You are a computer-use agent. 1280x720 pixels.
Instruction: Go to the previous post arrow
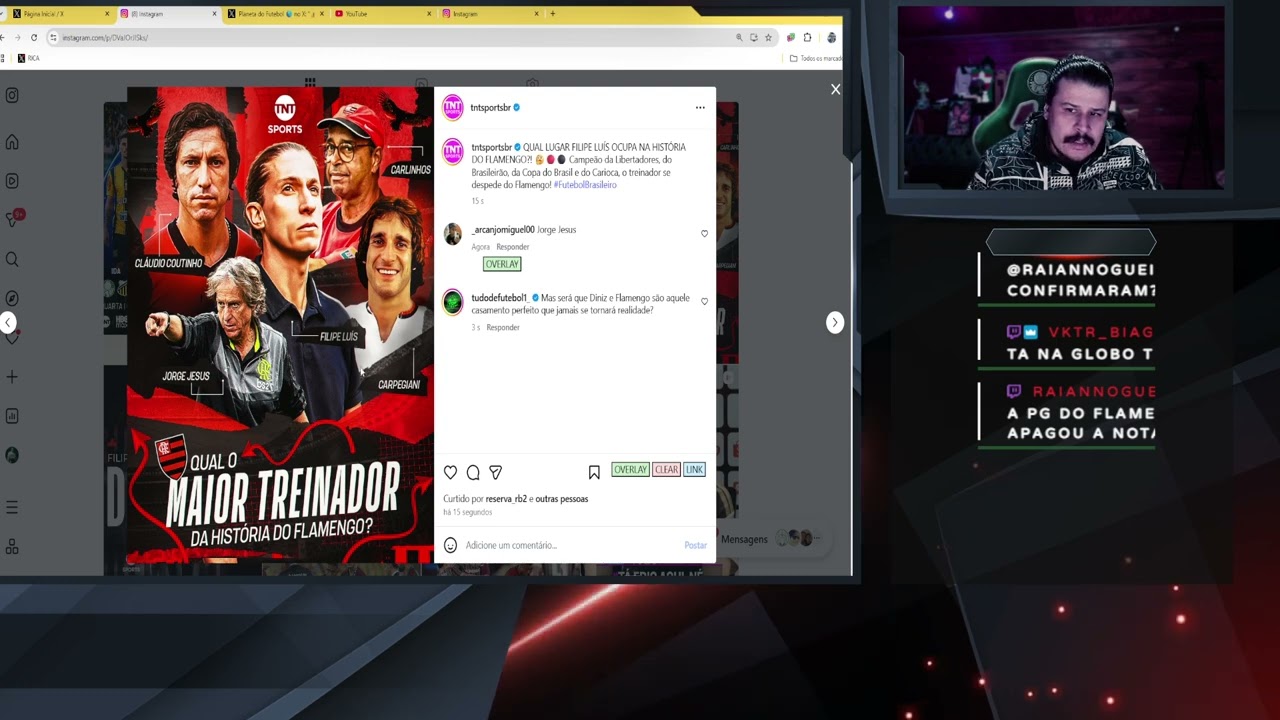pyautogui.click(x=8, y=322)
